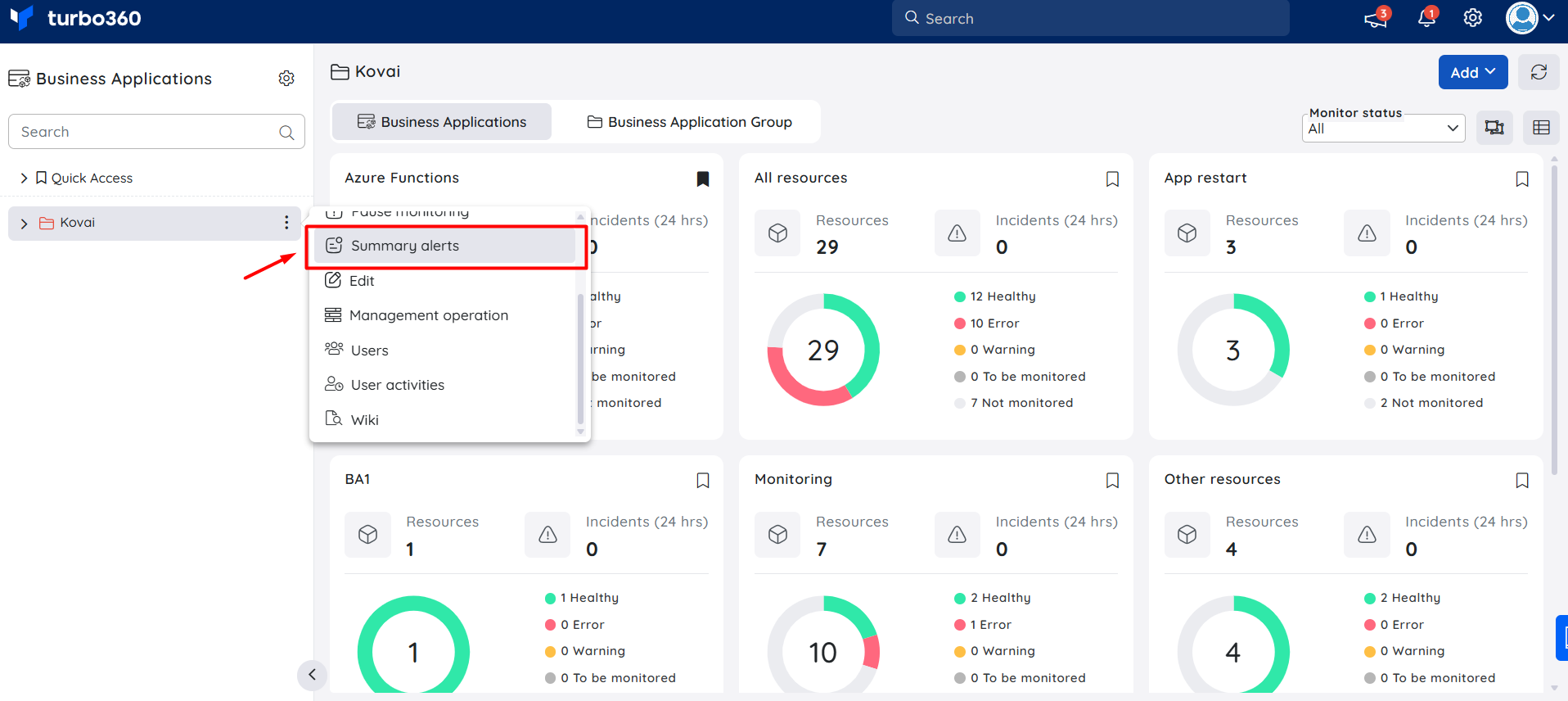Click the Monitoring resources cube icon
This screenshot has width=1568, height=701.
777,535
